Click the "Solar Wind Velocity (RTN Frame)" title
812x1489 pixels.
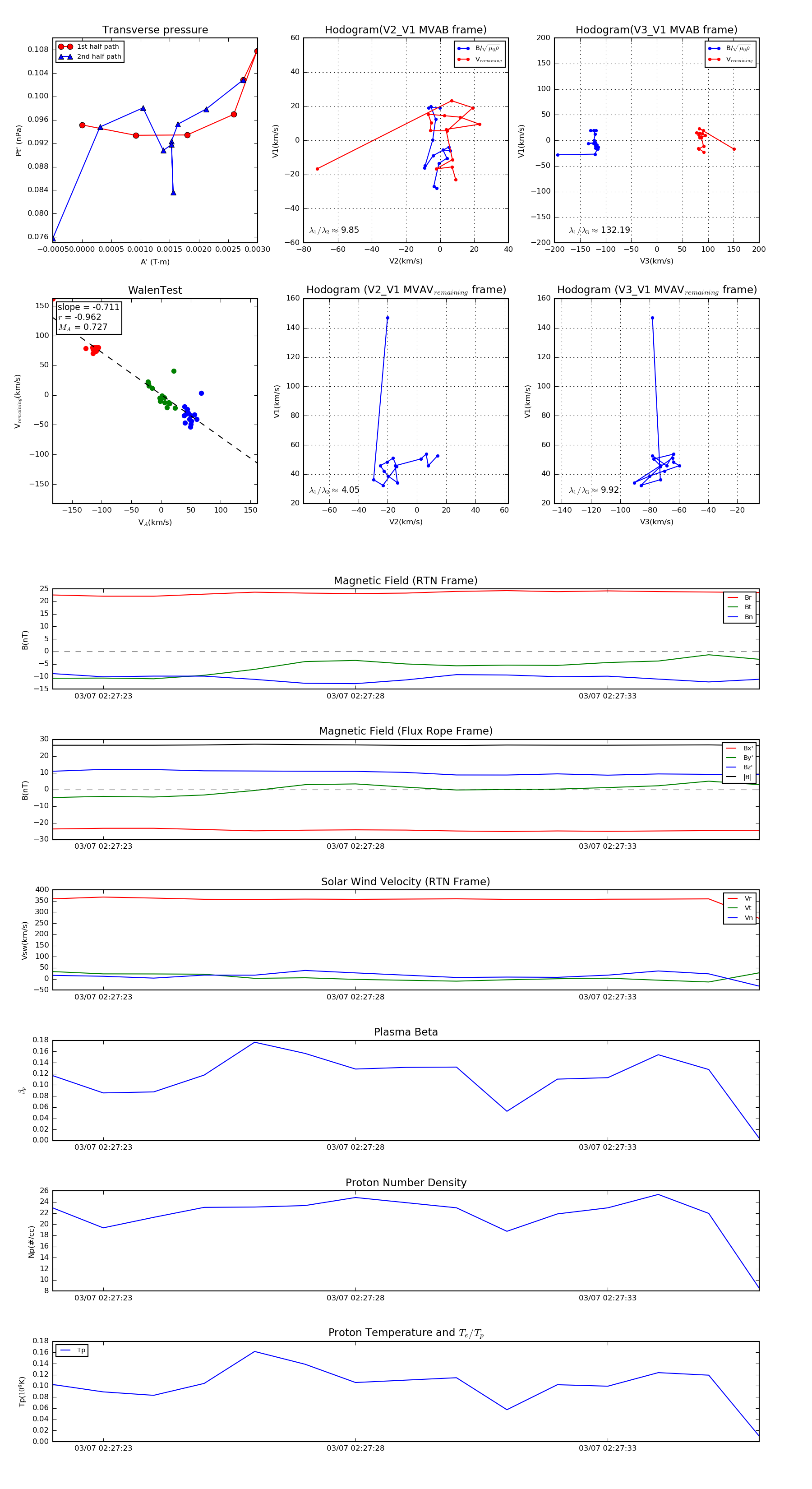tap(406, 882)
